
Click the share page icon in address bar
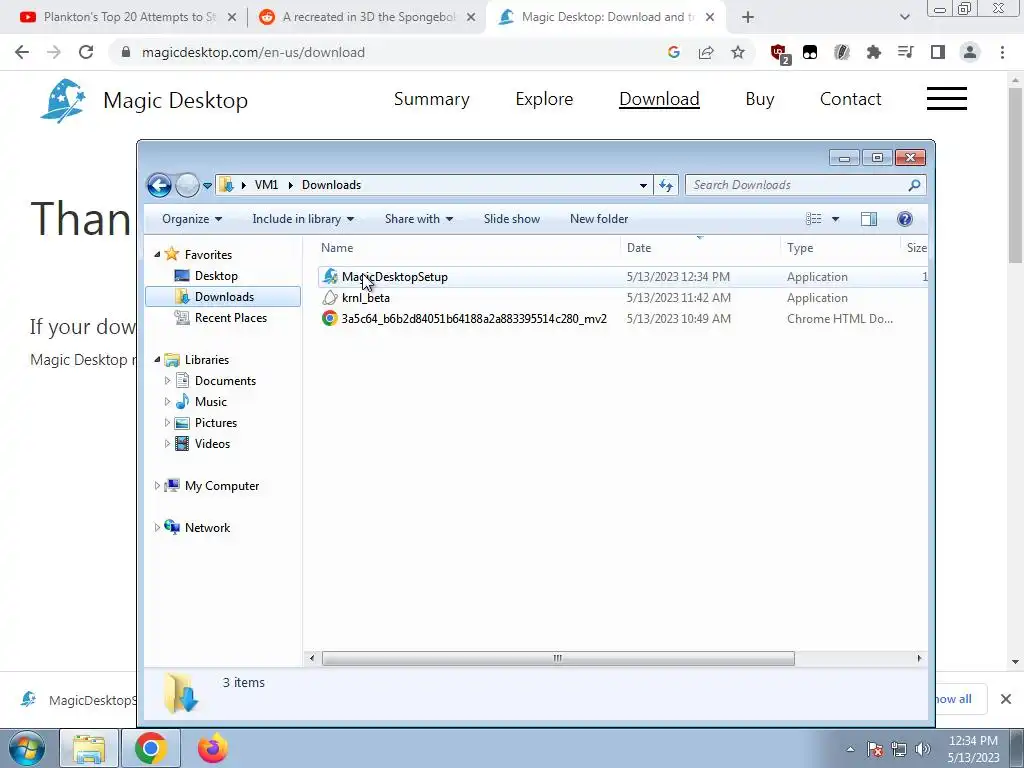click(706, 52)
